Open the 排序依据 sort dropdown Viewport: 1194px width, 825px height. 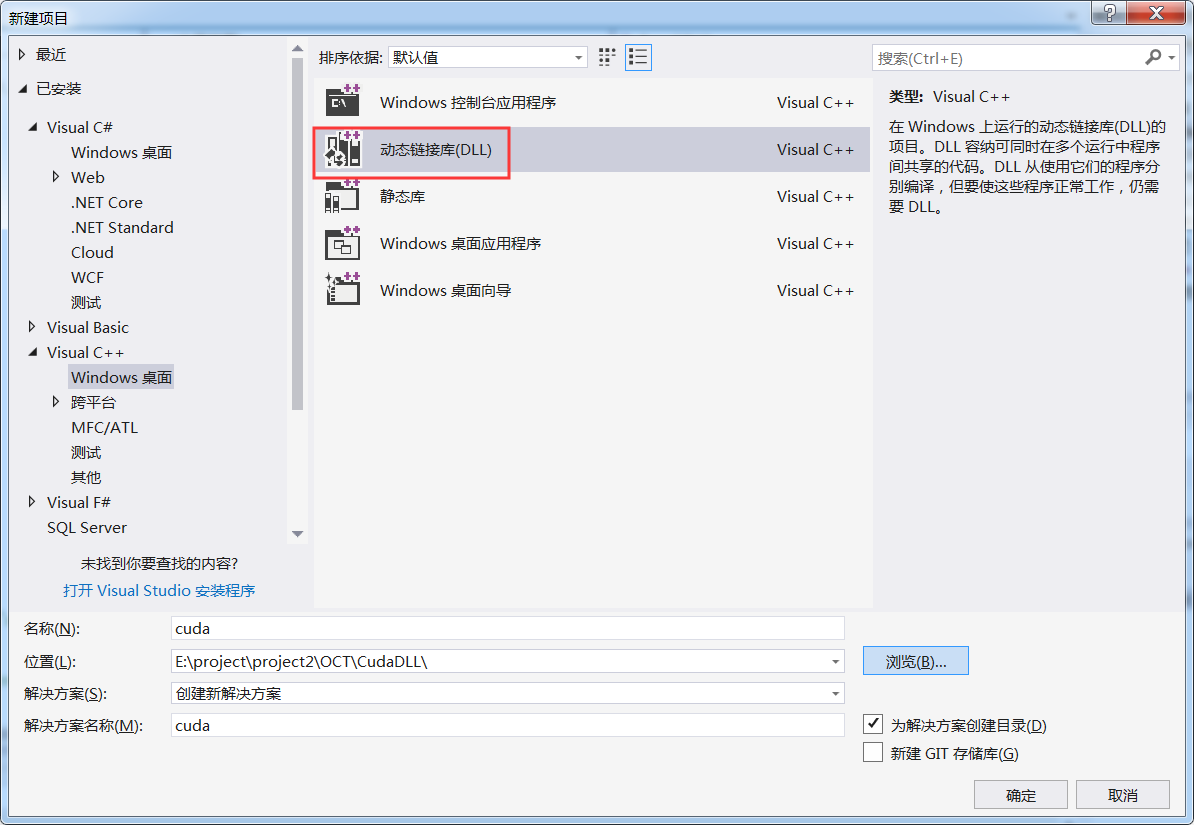[487, 57]
